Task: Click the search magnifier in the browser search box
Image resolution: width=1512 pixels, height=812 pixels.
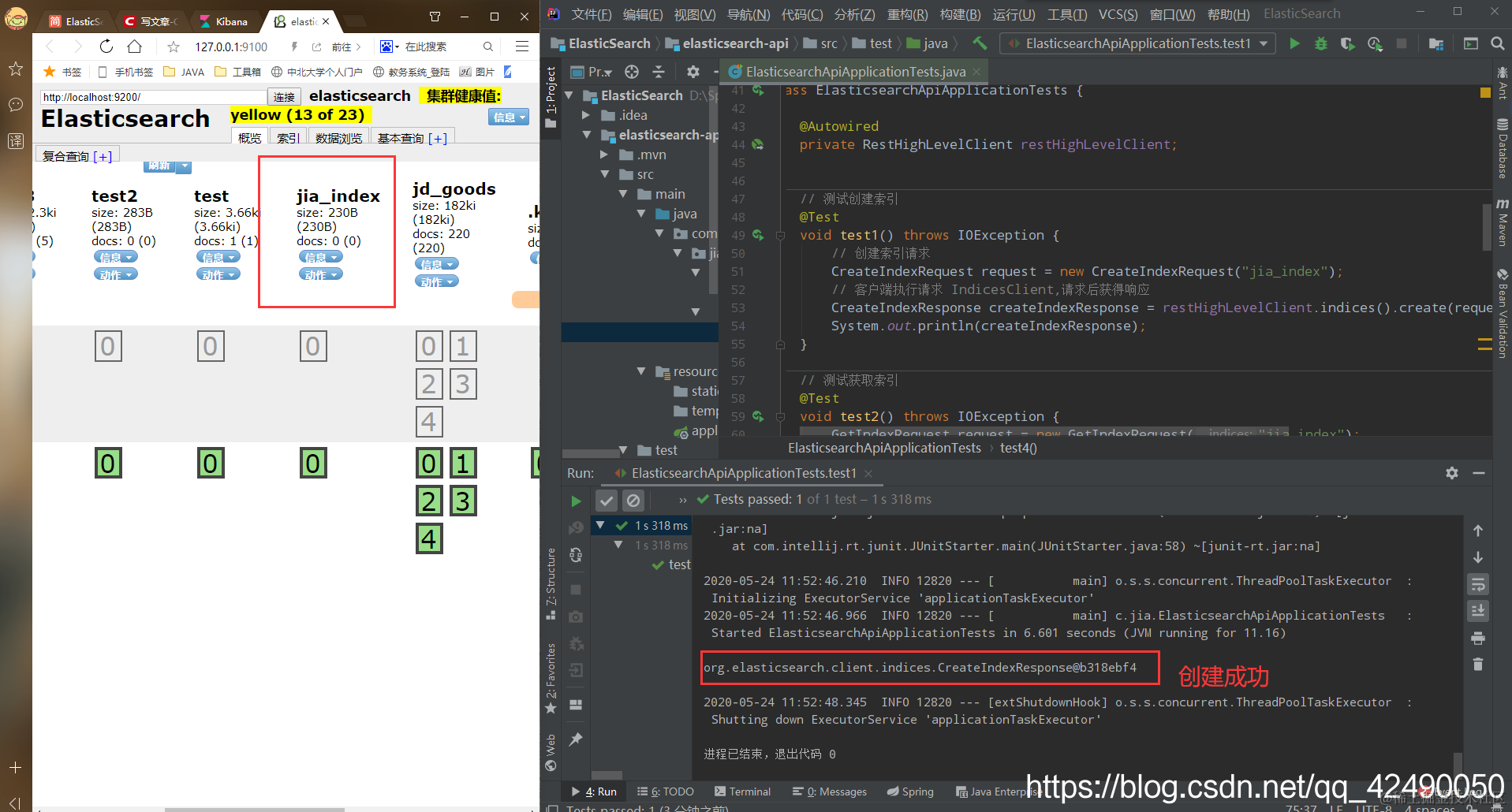Action: 488,47
